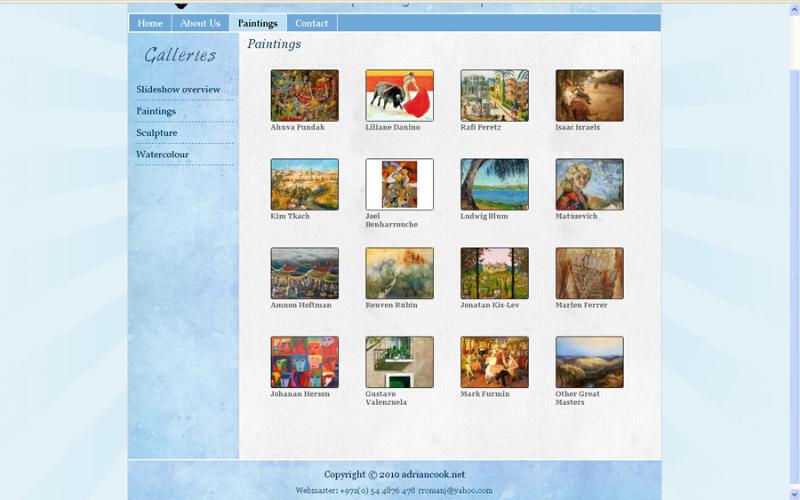
Task: Click the Gustavo Valenzuela name caption
Action: (386, 398)
